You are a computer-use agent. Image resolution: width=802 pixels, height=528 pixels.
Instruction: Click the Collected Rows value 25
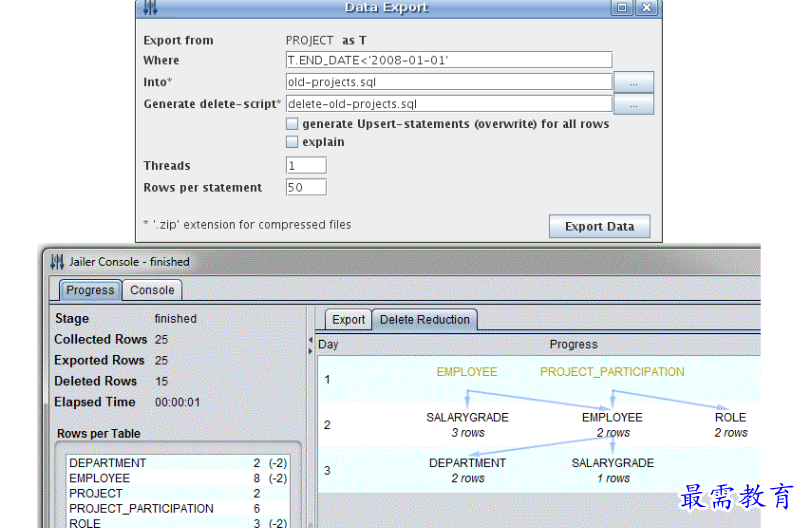coord(162,340)
